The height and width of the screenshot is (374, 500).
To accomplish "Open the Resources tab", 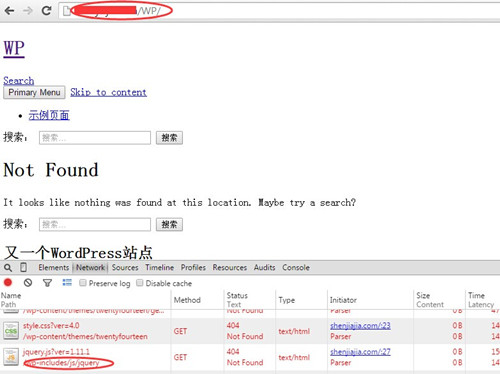I will [x=230, y=268].
